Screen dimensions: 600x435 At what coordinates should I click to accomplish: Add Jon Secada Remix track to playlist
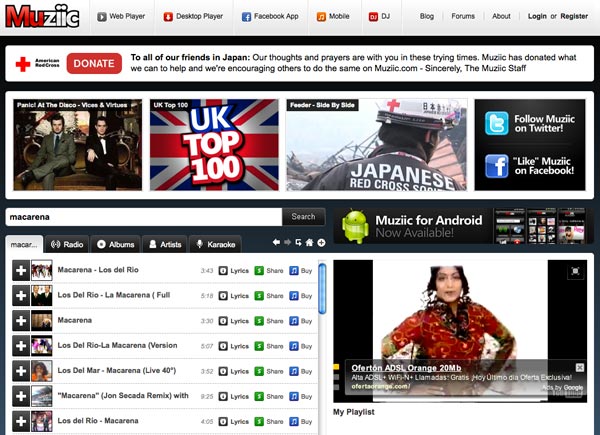coord(21,396)
